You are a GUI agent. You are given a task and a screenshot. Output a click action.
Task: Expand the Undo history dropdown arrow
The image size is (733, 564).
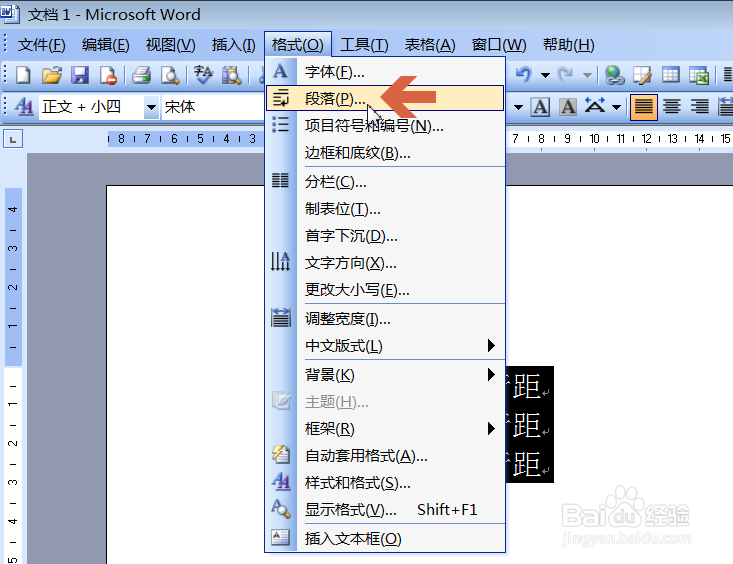click(545, 75)
